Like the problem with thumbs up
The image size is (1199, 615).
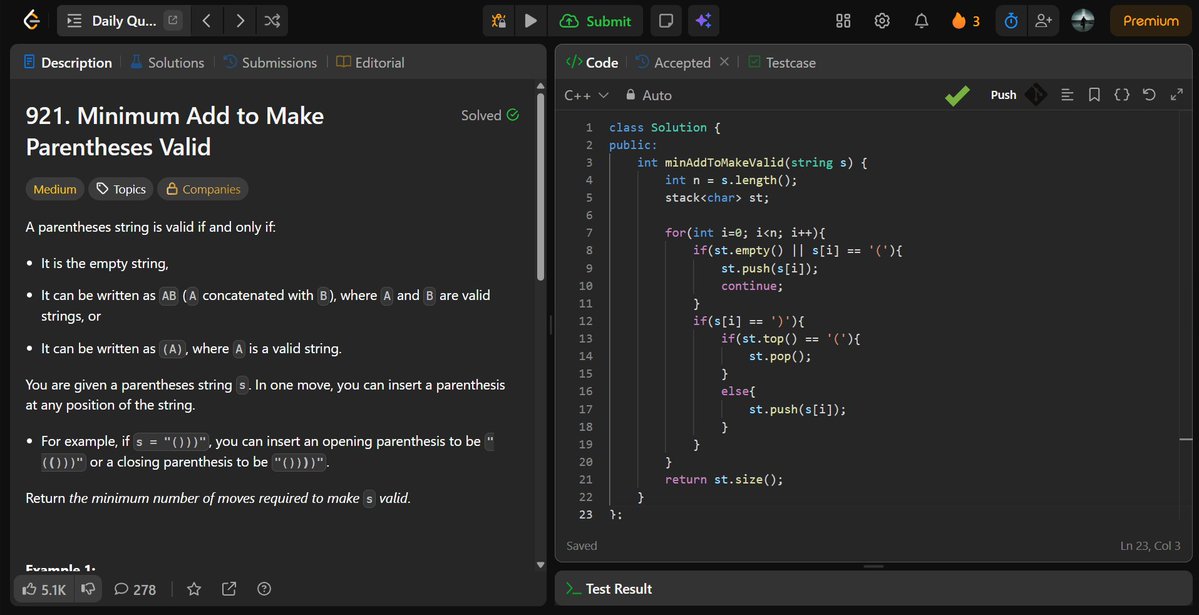point(44,589)
